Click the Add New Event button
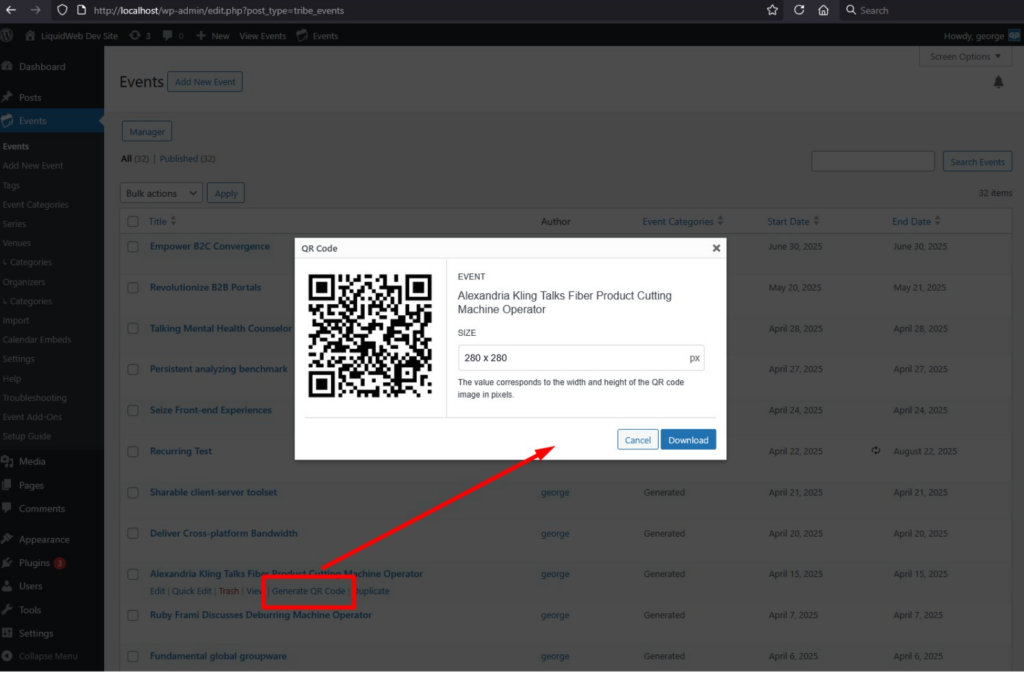Screen dimensions: 1024x673 coord(205,82)
